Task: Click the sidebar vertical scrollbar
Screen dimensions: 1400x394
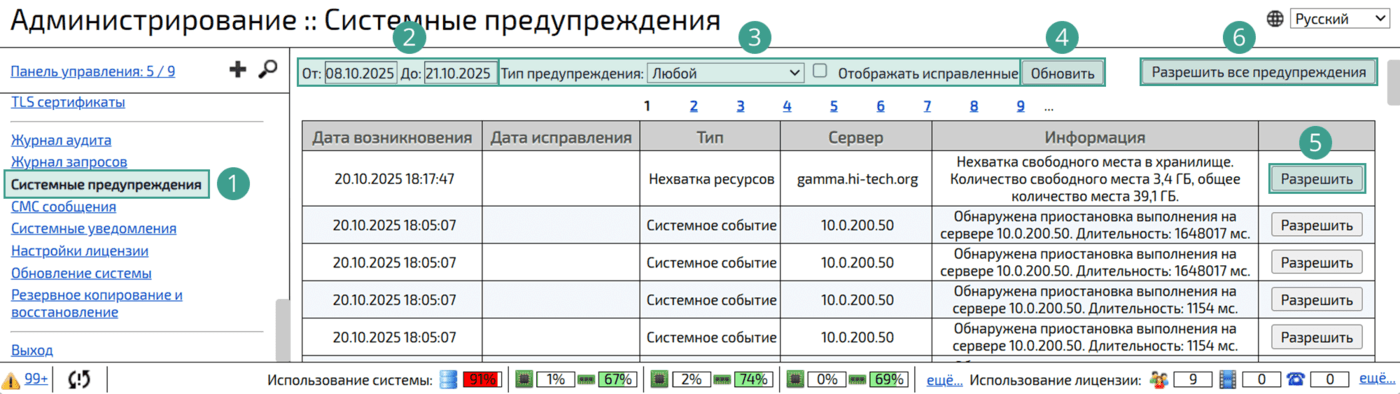Action: coord(283,330)
